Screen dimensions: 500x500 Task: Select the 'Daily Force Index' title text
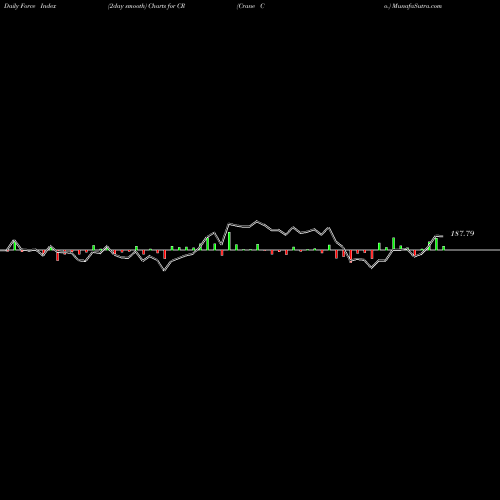pos(30,6)
